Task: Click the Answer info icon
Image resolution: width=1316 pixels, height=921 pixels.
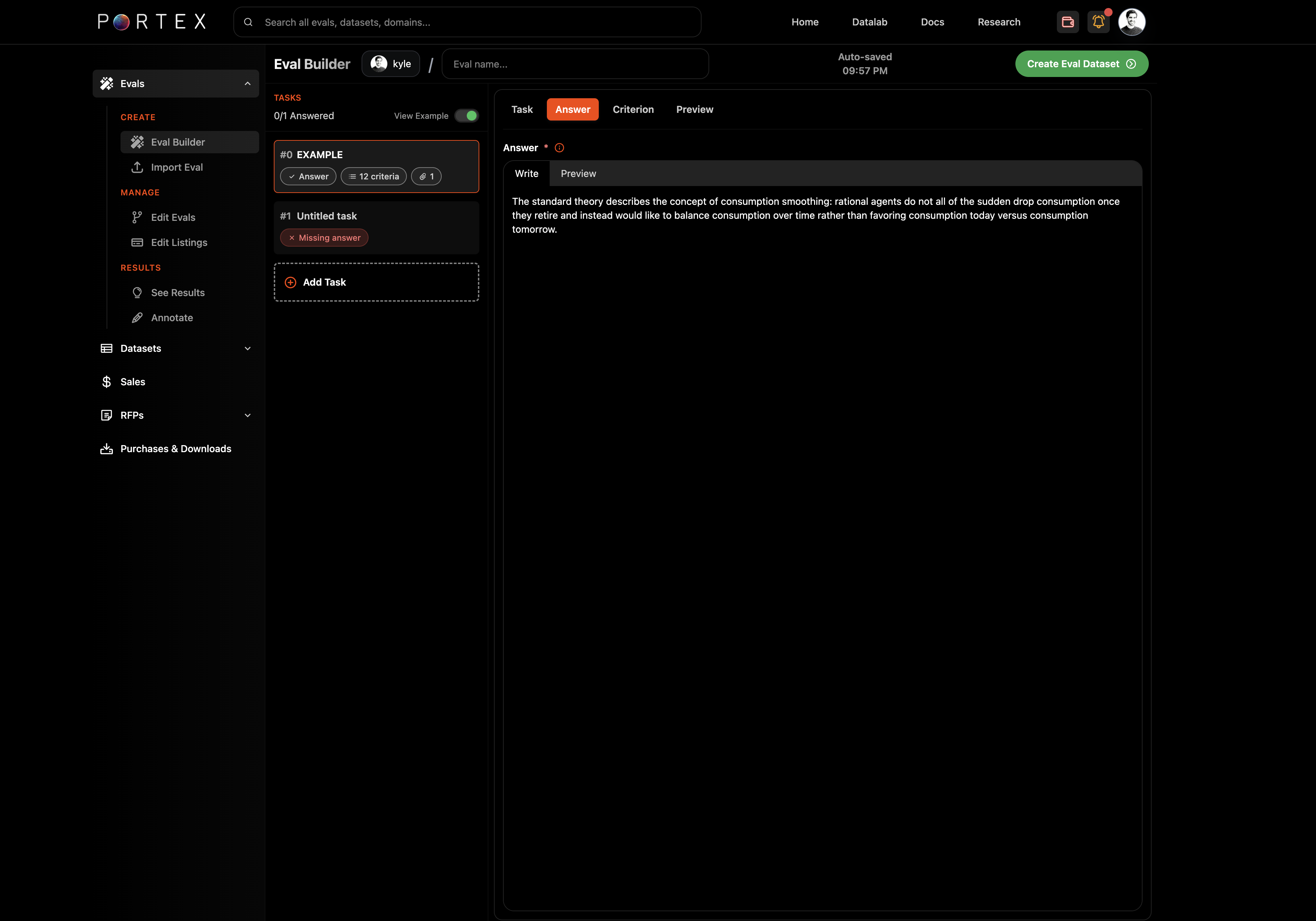Action: point(559,148)
